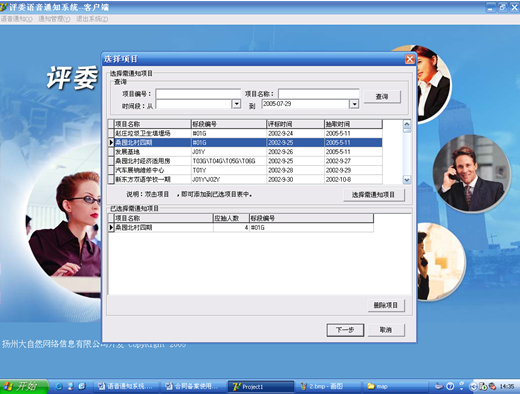Click the third quick launch icon

coord(82,386)
